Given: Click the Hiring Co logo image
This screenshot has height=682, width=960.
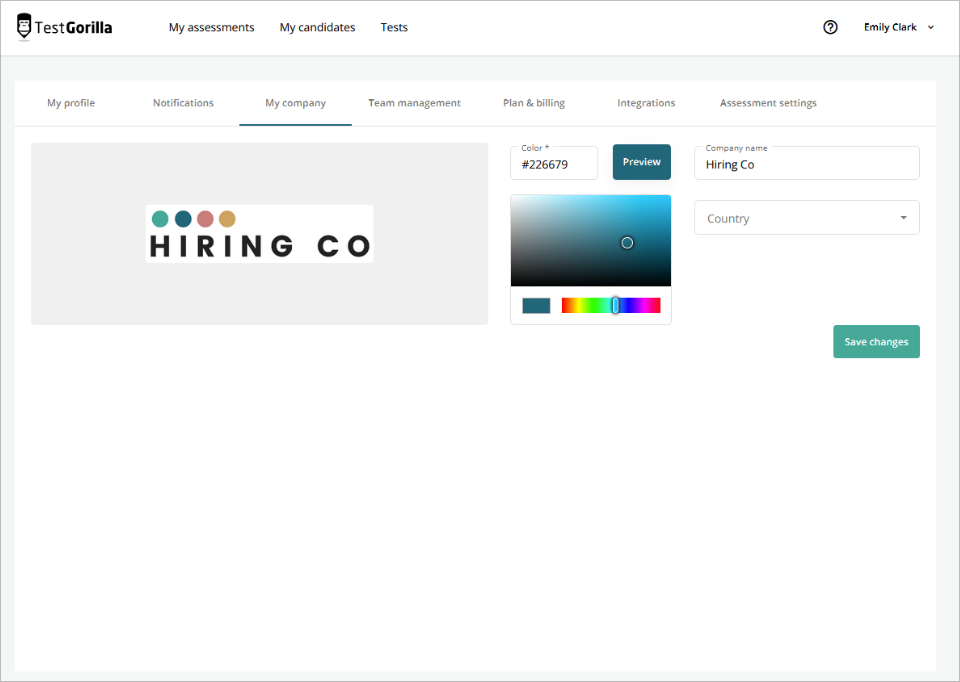Looking at the screenshot, I should [x=260, y=234].
